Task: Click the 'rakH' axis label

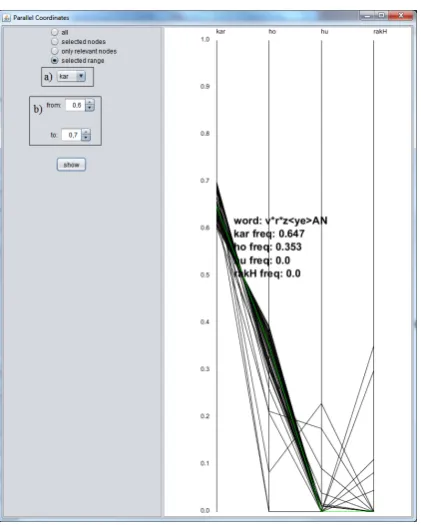Action: (x=380, y=31)
